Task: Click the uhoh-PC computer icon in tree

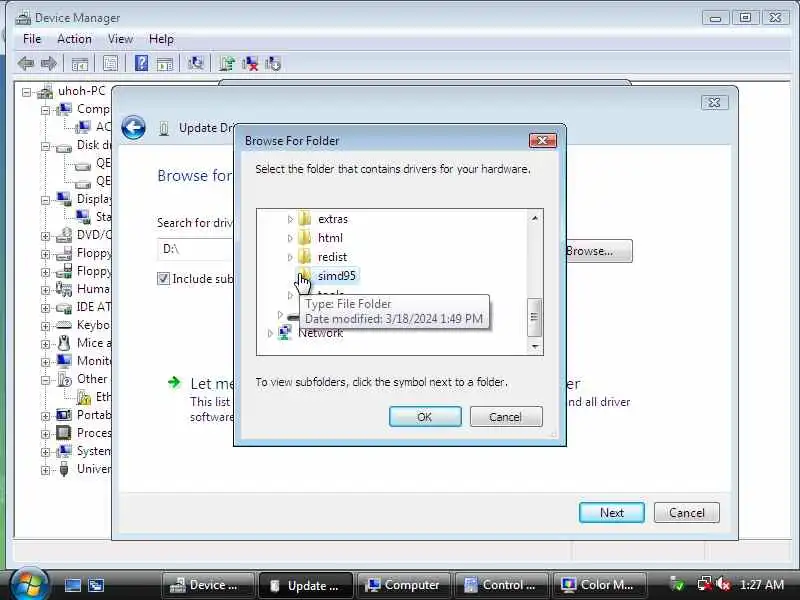Action: [45, 92]
